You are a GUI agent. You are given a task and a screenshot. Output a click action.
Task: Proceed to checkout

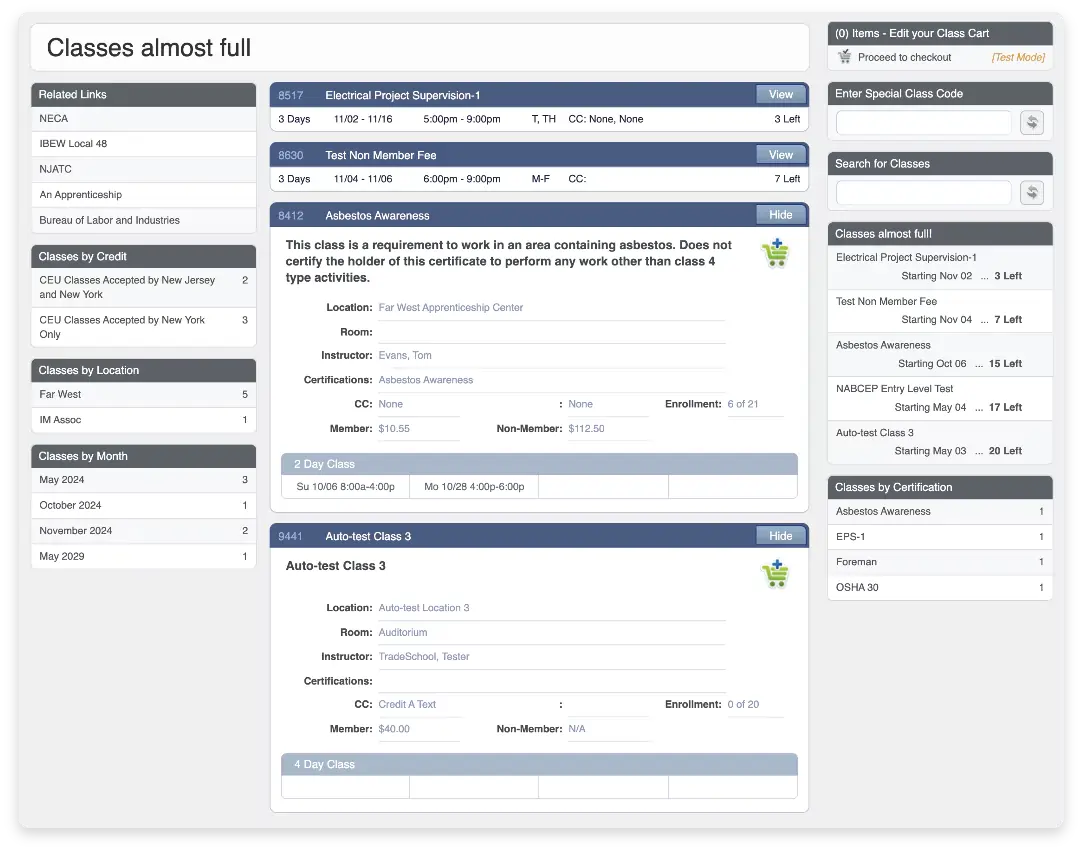pyautogui.click(x=904, y=58)
